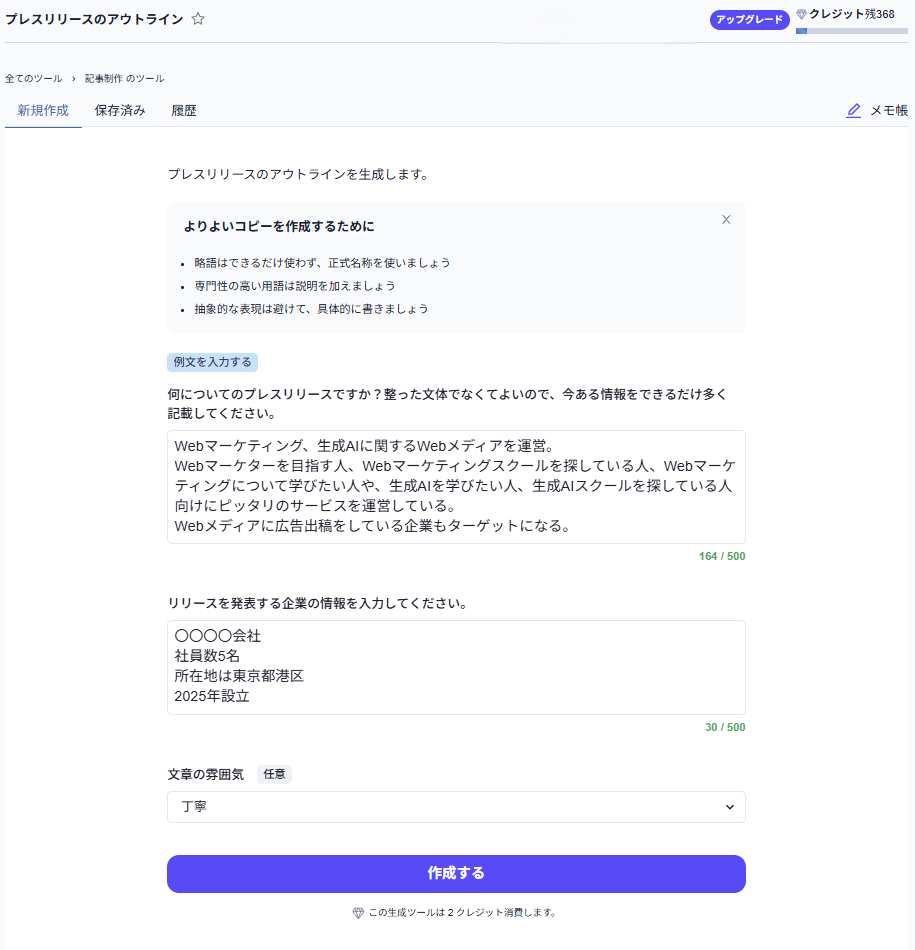Click the diamond credit icon at top right
Screen dimensions: 915x950
(x=801, y=14)
